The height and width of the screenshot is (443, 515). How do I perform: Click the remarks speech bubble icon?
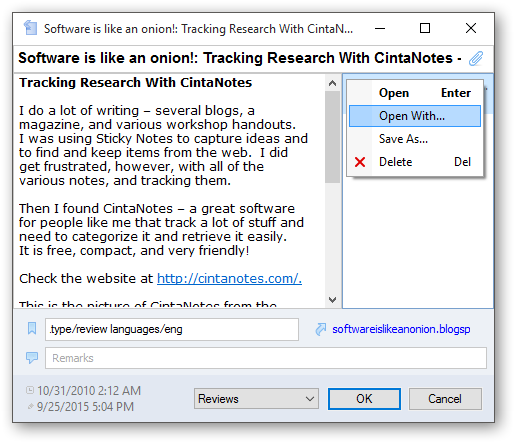(x=32, y=358)
